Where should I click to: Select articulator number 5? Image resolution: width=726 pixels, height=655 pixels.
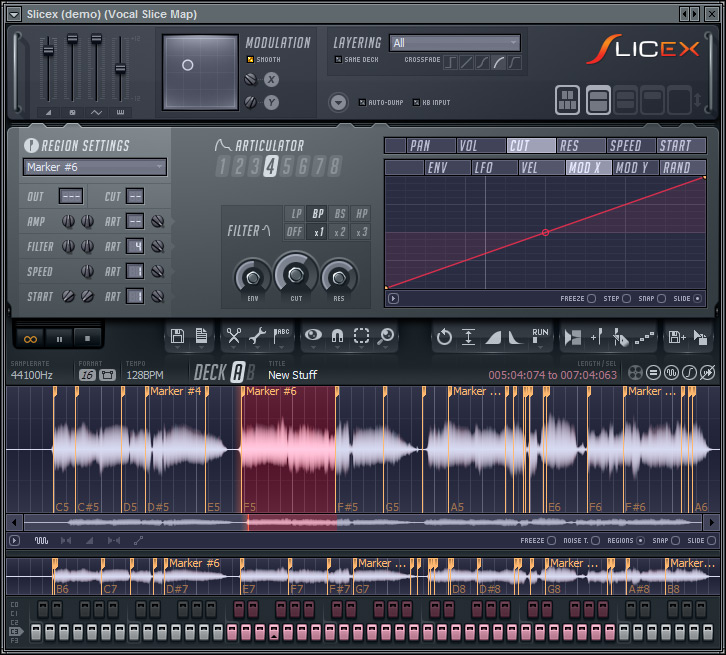pyautogui.click(x=287, y=166)
